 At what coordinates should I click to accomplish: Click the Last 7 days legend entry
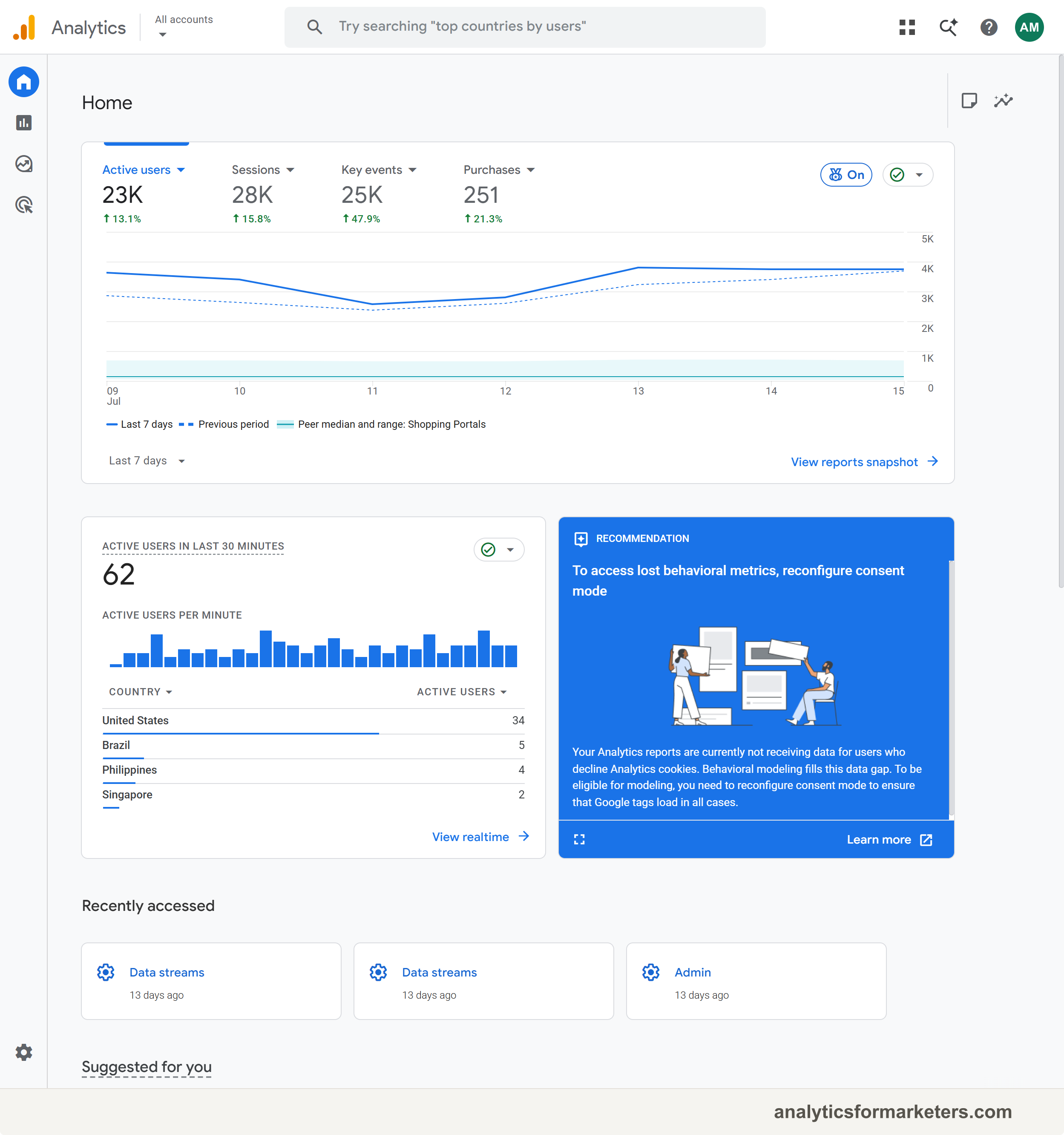[x=139, y=424]
